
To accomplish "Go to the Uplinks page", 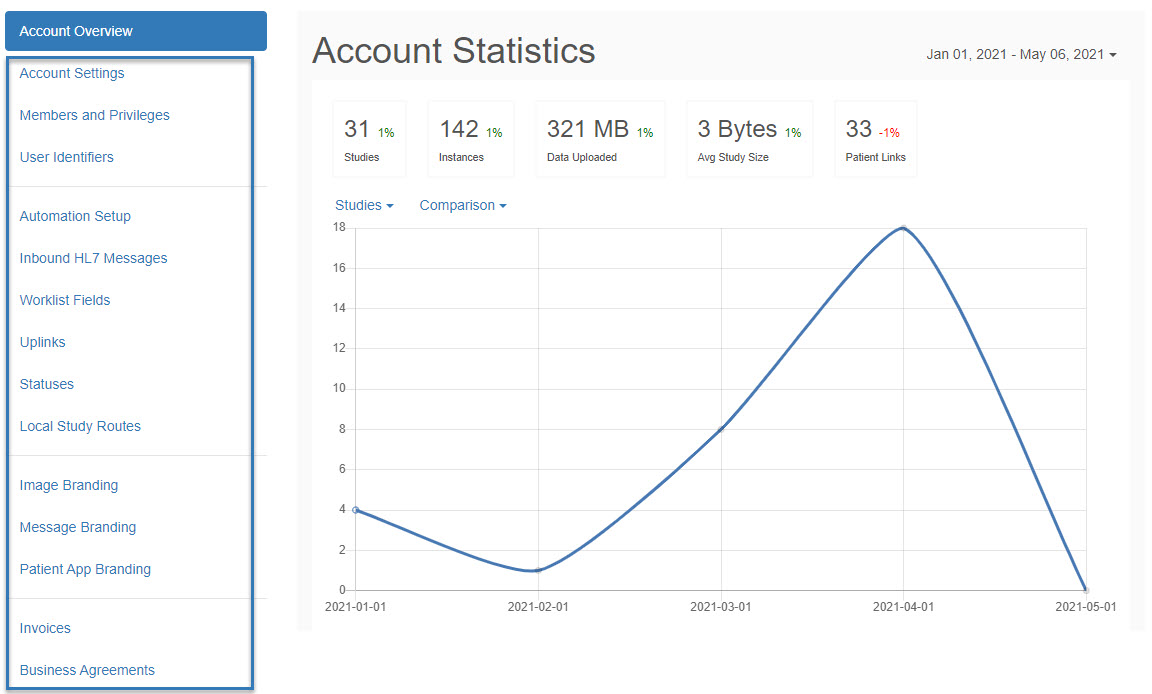I will point(42,342).
